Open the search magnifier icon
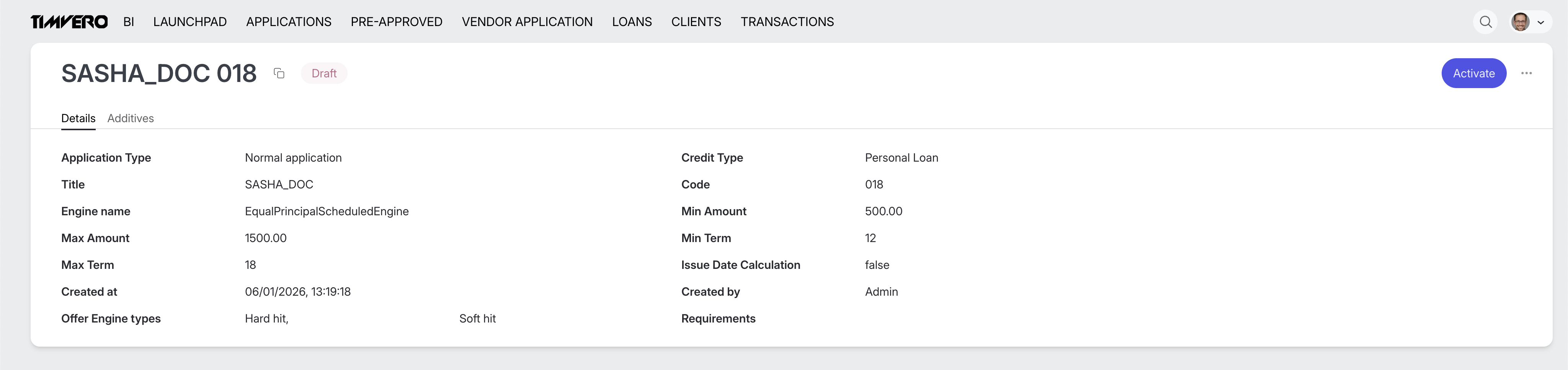 [1485, 22]
